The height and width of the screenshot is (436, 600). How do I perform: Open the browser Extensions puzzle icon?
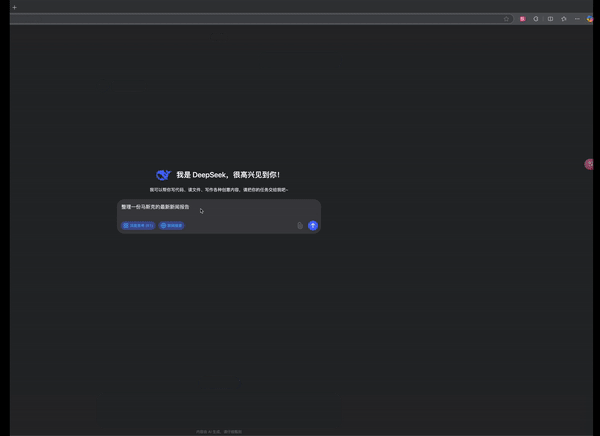(536, 19)
